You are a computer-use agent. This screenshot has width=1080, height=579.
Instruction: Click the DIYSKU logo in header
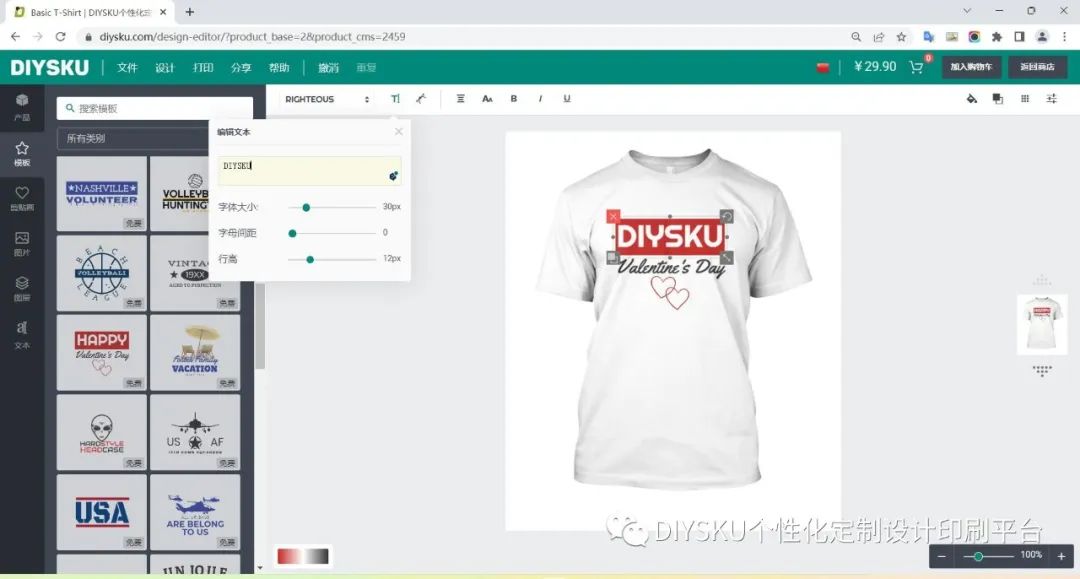50,67
